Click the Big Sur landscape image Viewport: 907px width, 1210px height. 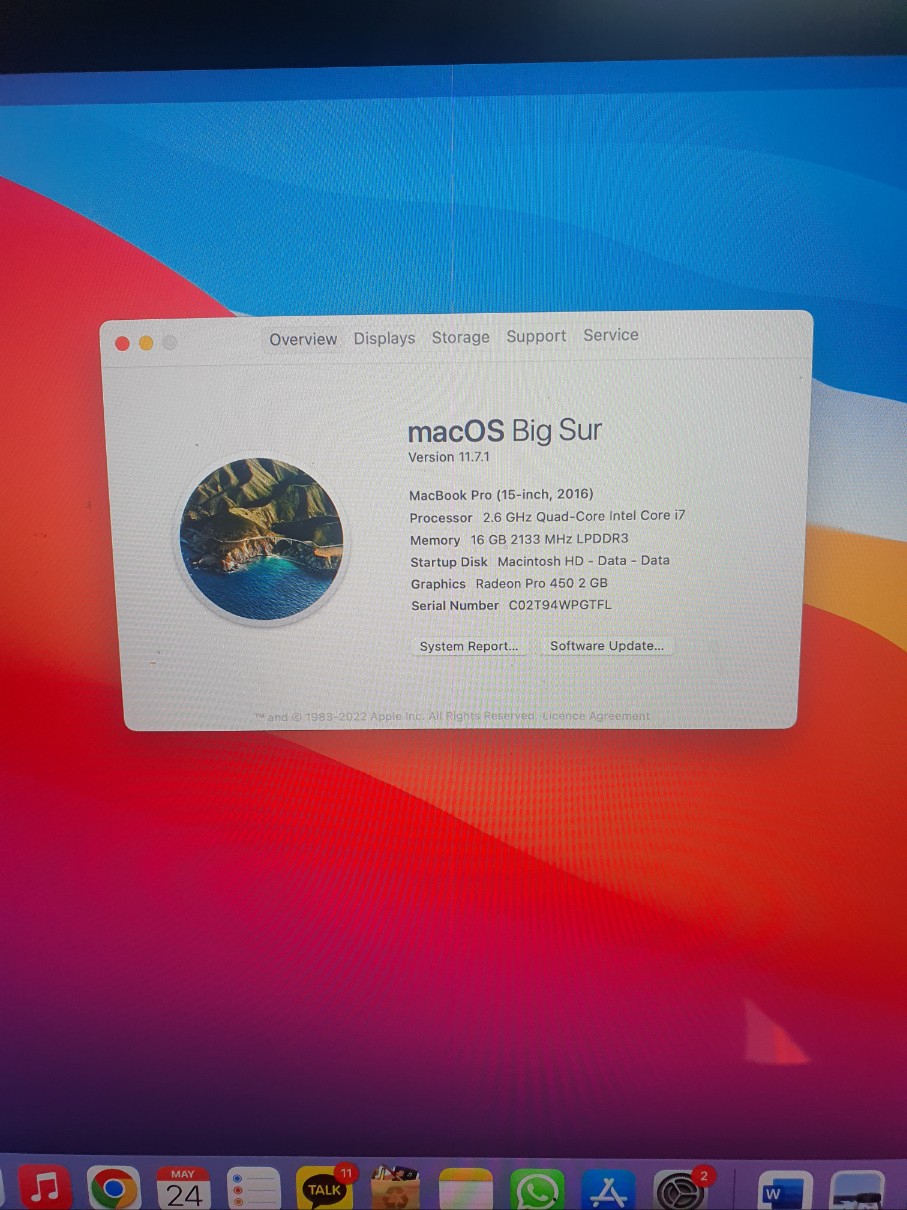coord(261,539)
